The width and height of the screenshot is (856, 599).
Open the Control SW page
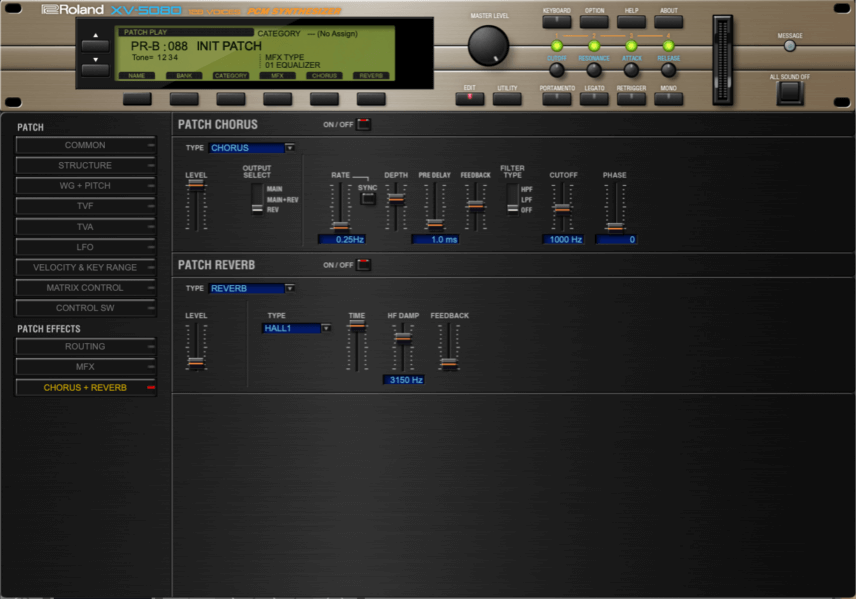tap(85, 308)
